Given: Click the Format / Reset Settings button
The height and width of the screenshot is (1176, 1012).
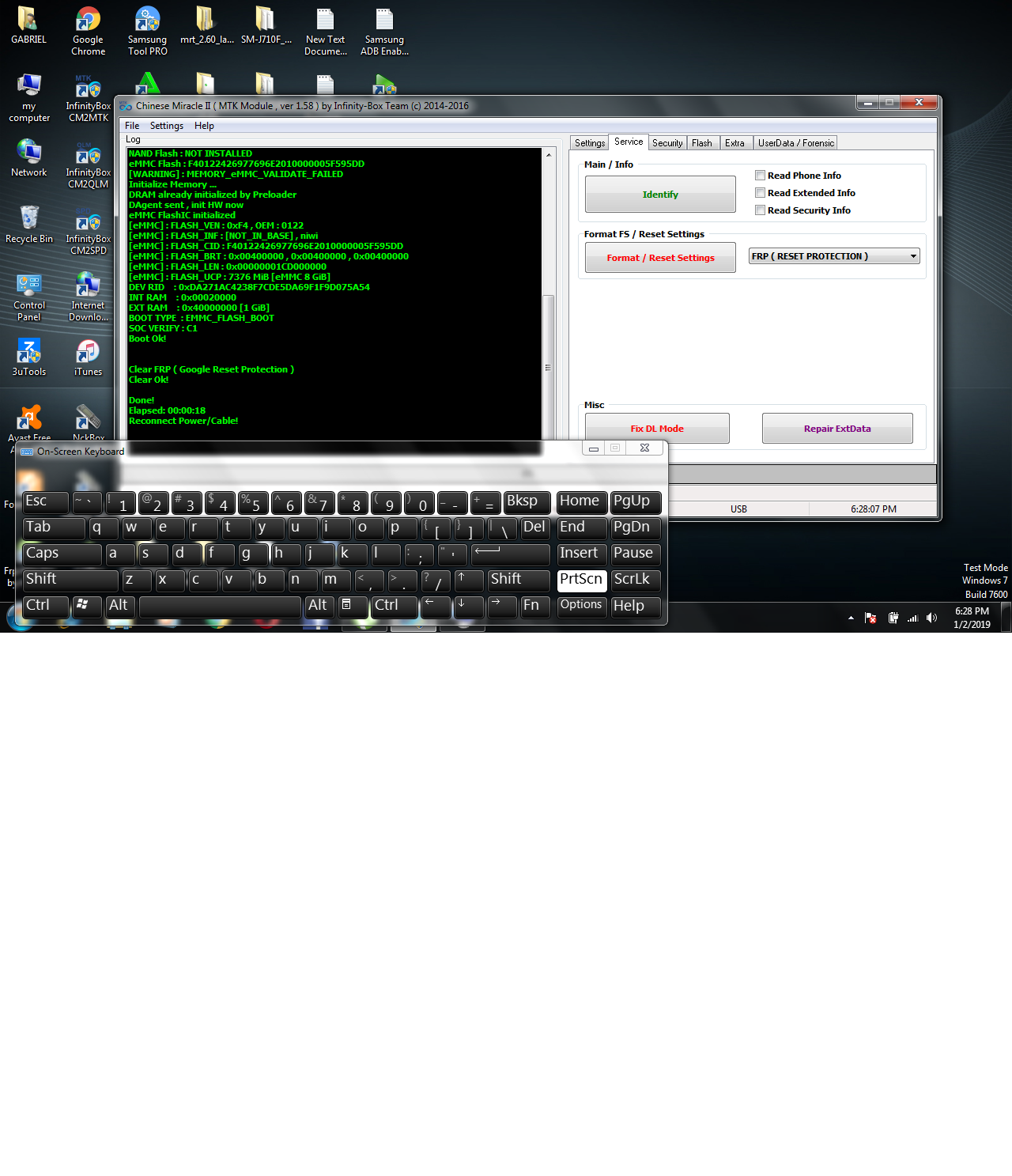Looking at the screenshot, I should (660, 258).
